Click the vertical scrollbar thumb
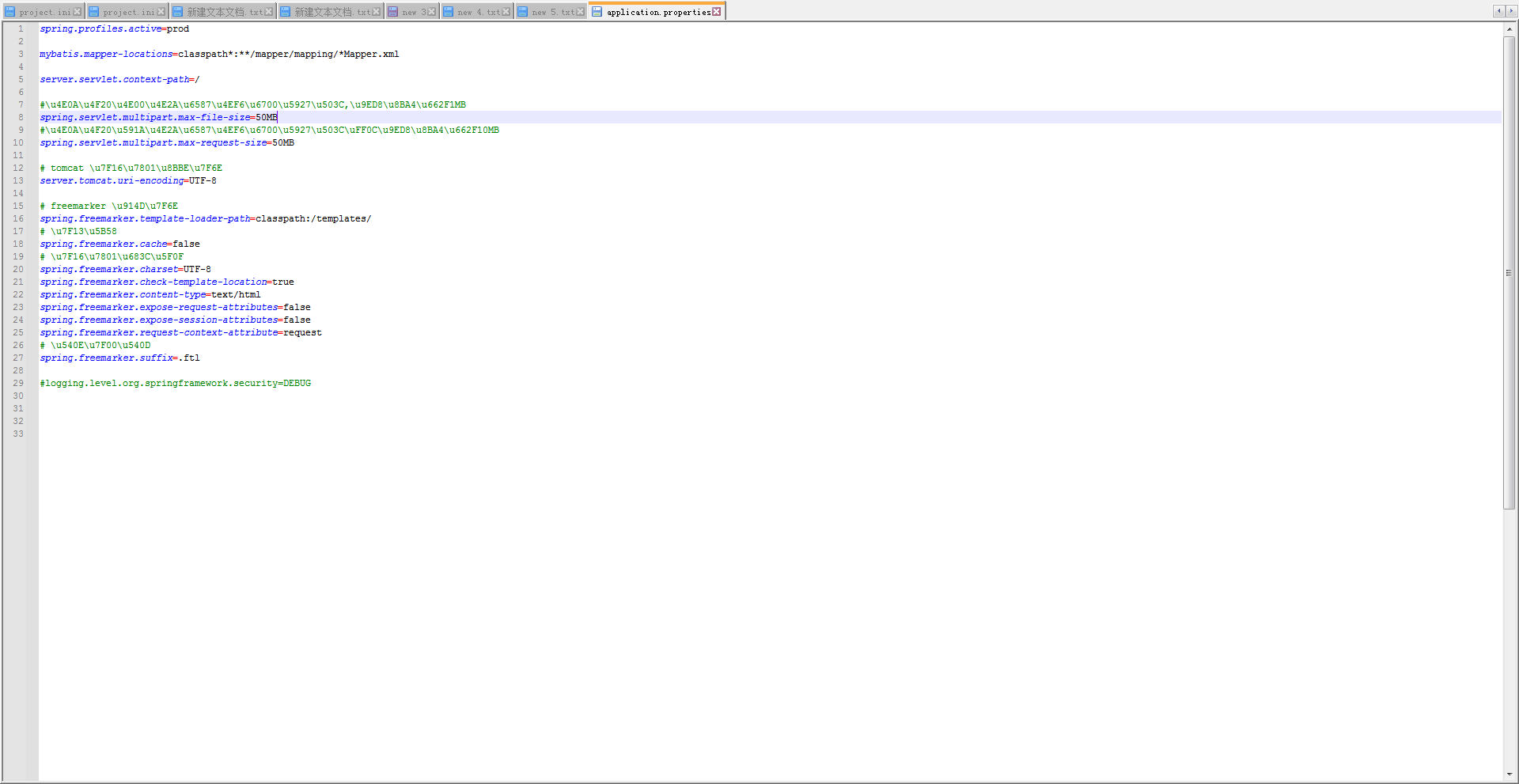The width and height of the screenshot is (1519, 784). point(1510,272)
